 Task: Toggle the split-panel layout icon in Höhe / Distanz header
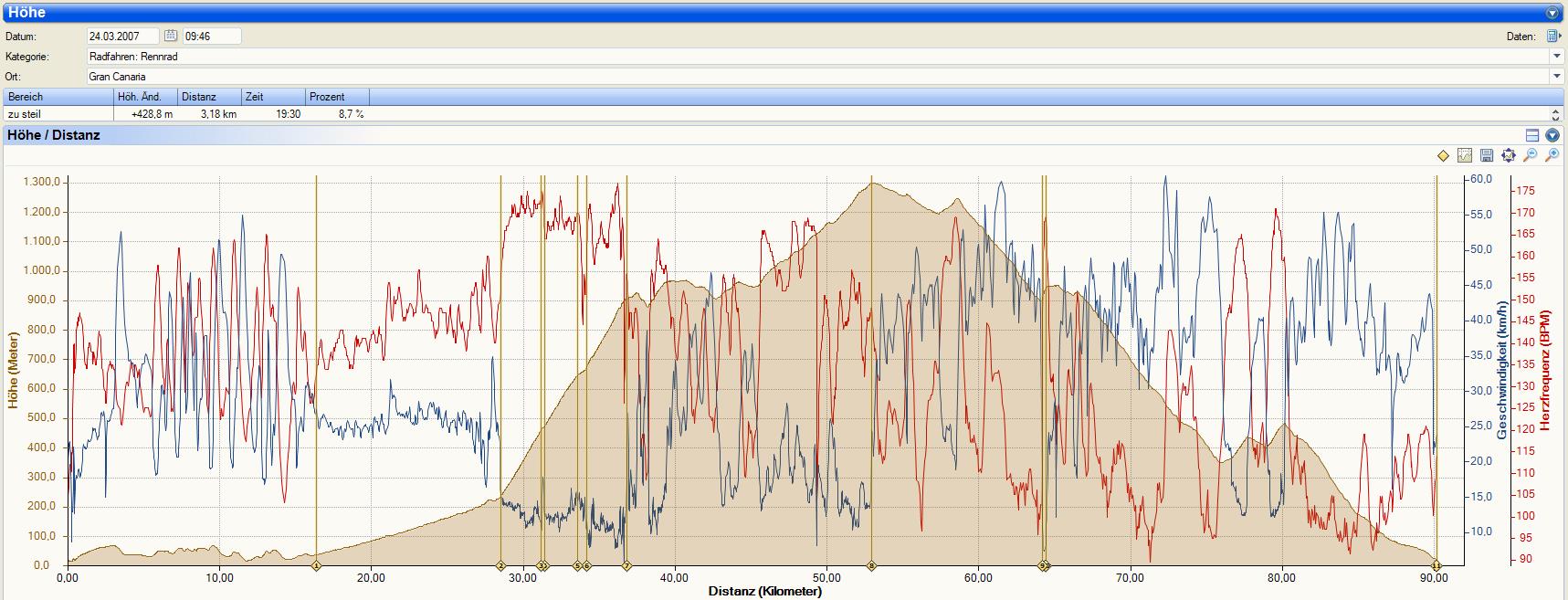click(x=1532, y=135)
